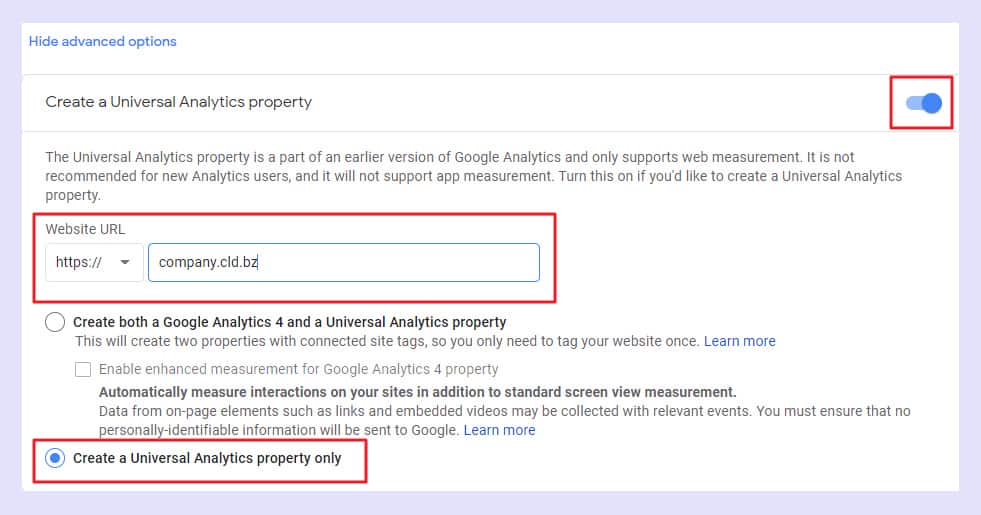981x515 pixels.
Task: Open the https:// protocol dropdown
Action: click(x=94, y=262)
